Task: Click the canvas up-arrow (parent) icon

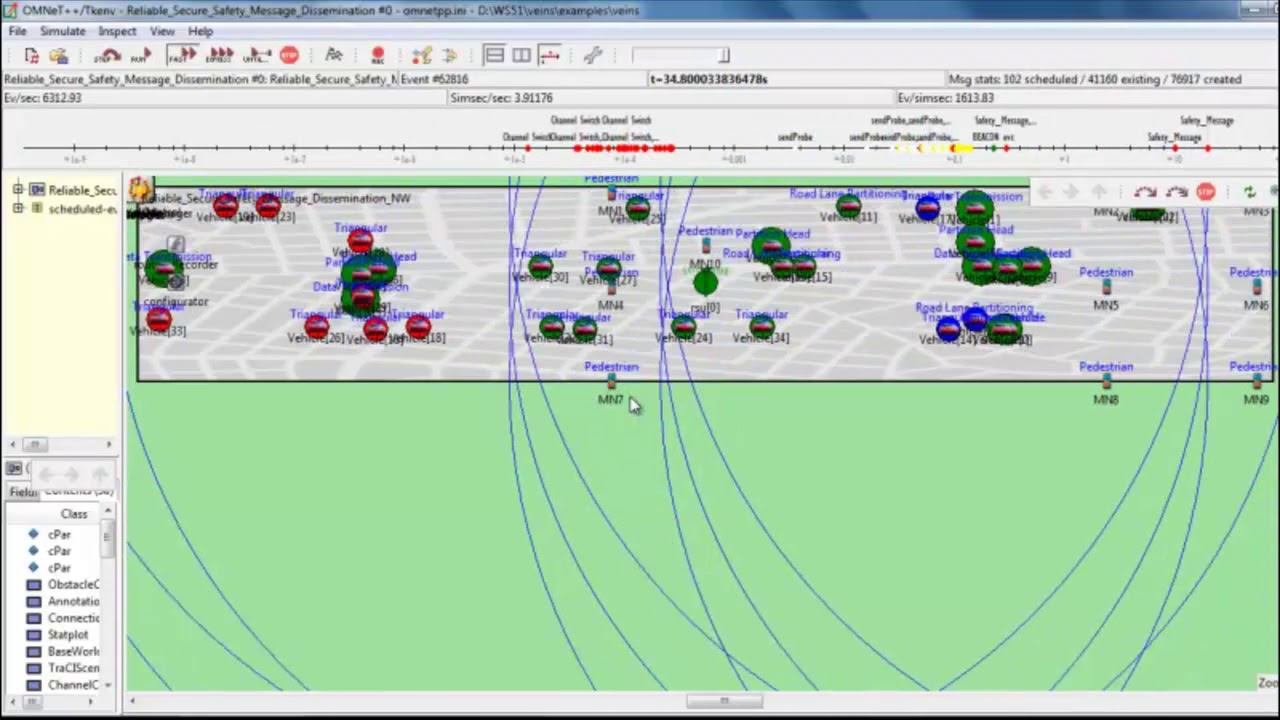Action: coord(1099,191)
